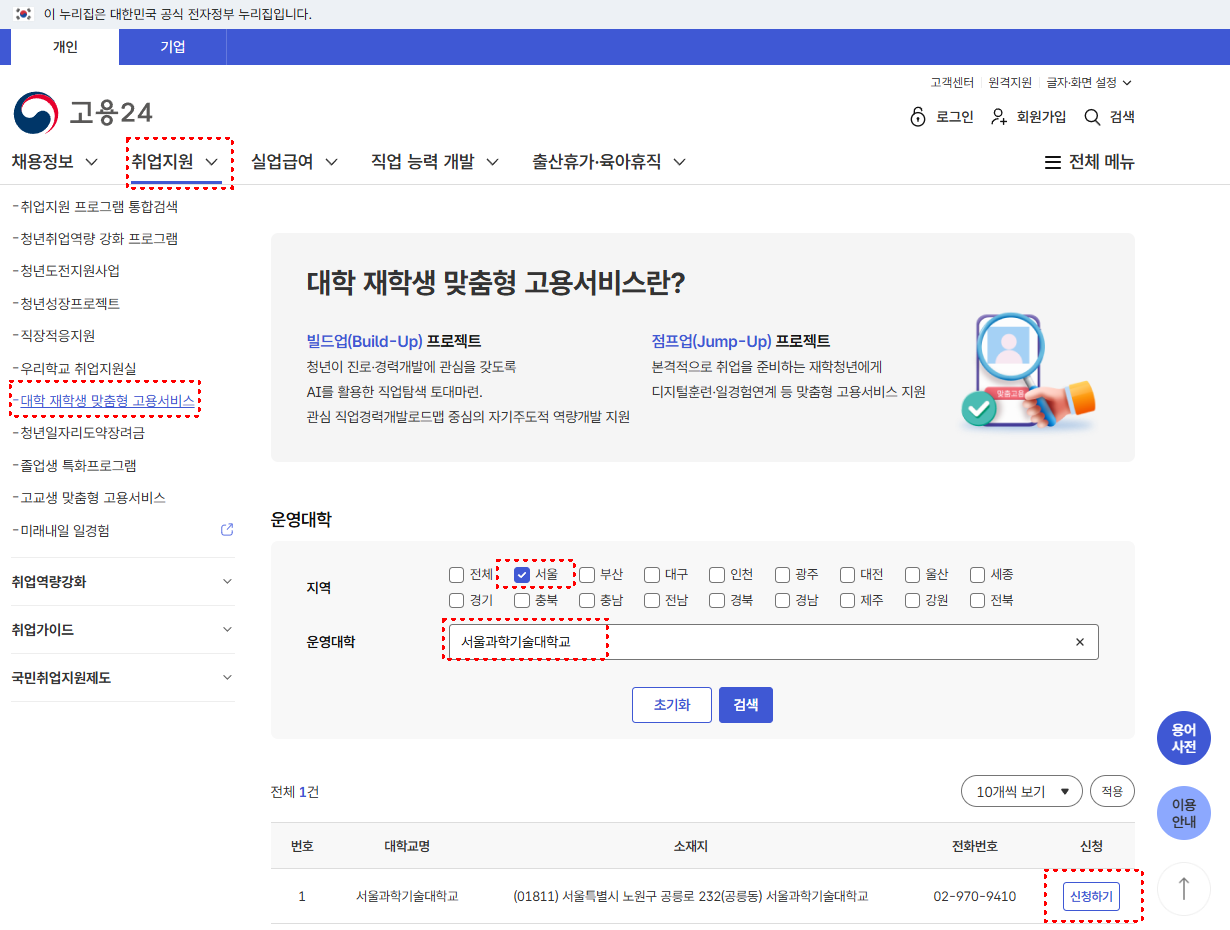The width and height of the screenshot is (1230, 930).
Task: Enable the 전체 region checkbox
Action: (457, 574)
